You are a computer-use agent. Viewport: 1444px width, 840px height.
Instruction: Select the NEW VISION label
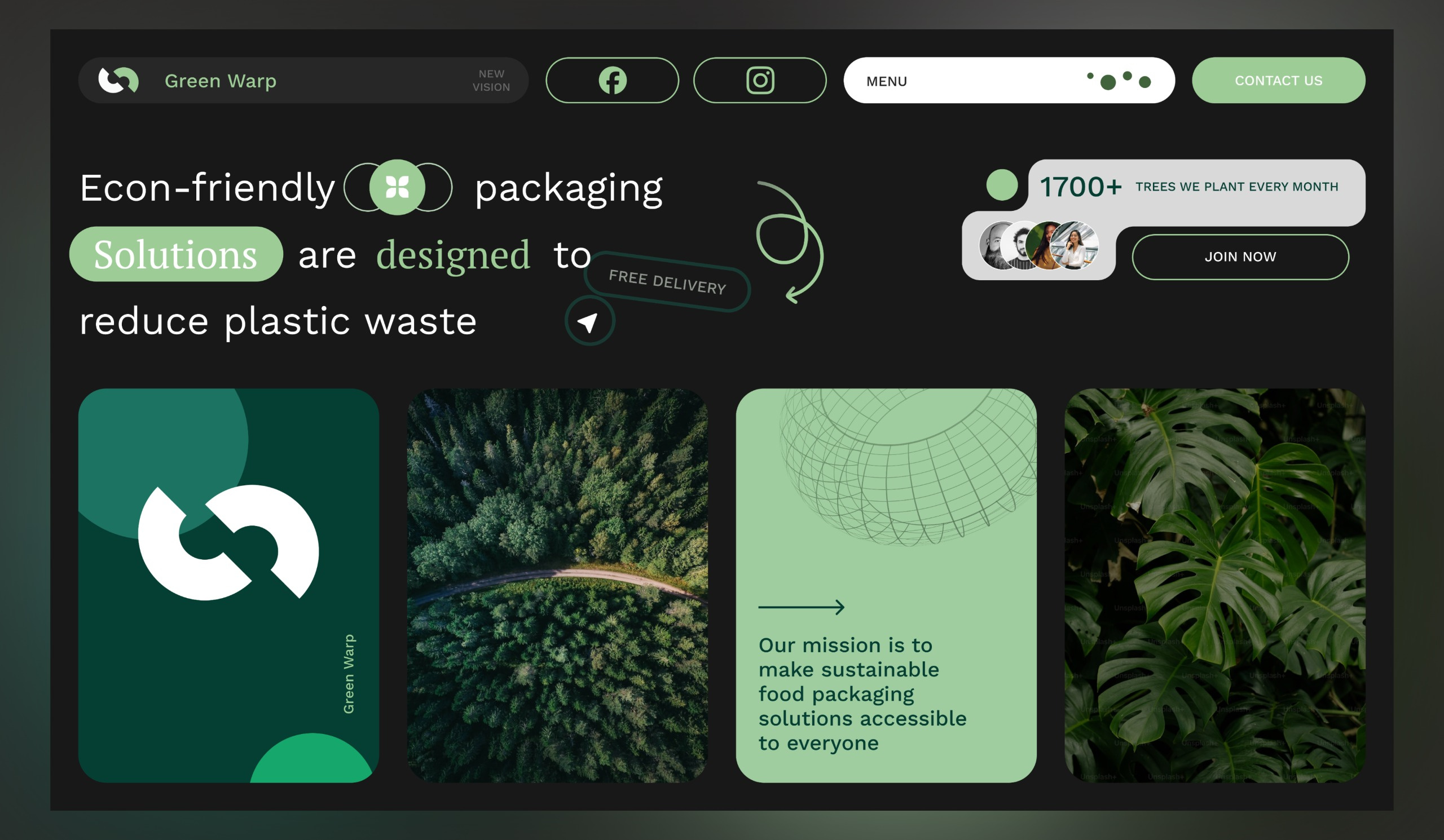493,80
